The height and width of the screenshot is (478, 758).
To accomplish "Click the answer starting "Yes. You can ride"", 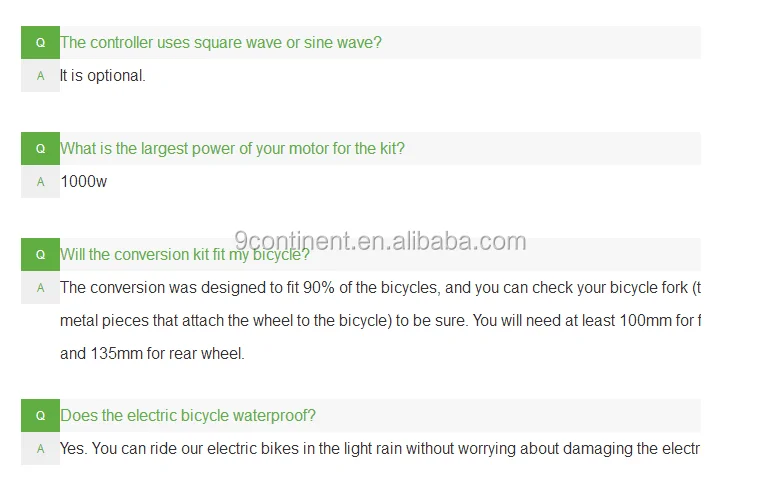I will (378, 449).
